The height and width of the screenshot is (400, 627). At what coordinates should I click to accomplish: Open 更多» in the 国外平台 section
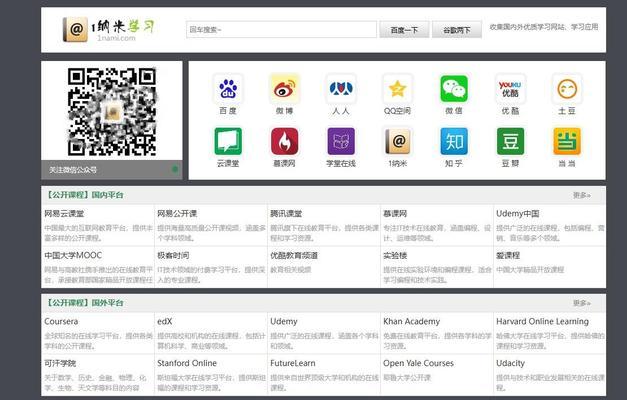coord(581,303)
